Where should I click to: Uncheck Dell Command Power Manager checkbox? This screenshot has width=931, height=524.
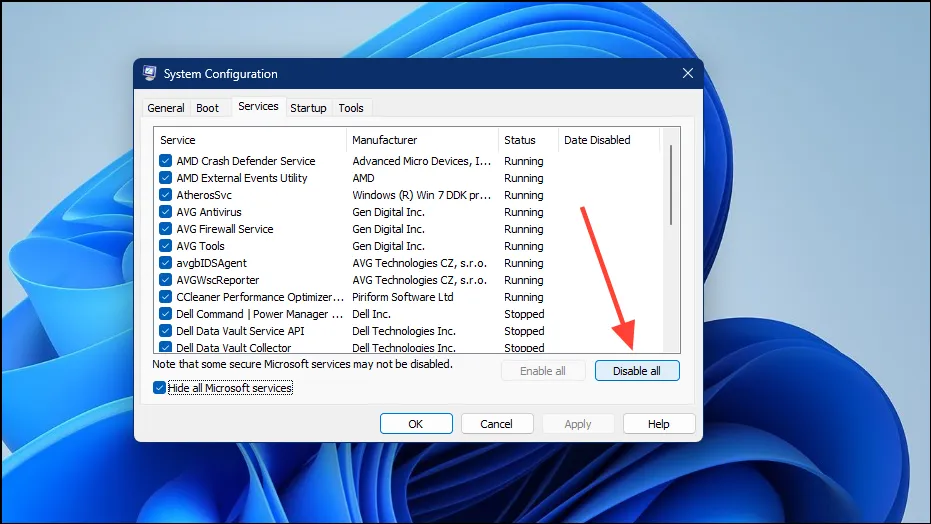[x=166, y=314]
